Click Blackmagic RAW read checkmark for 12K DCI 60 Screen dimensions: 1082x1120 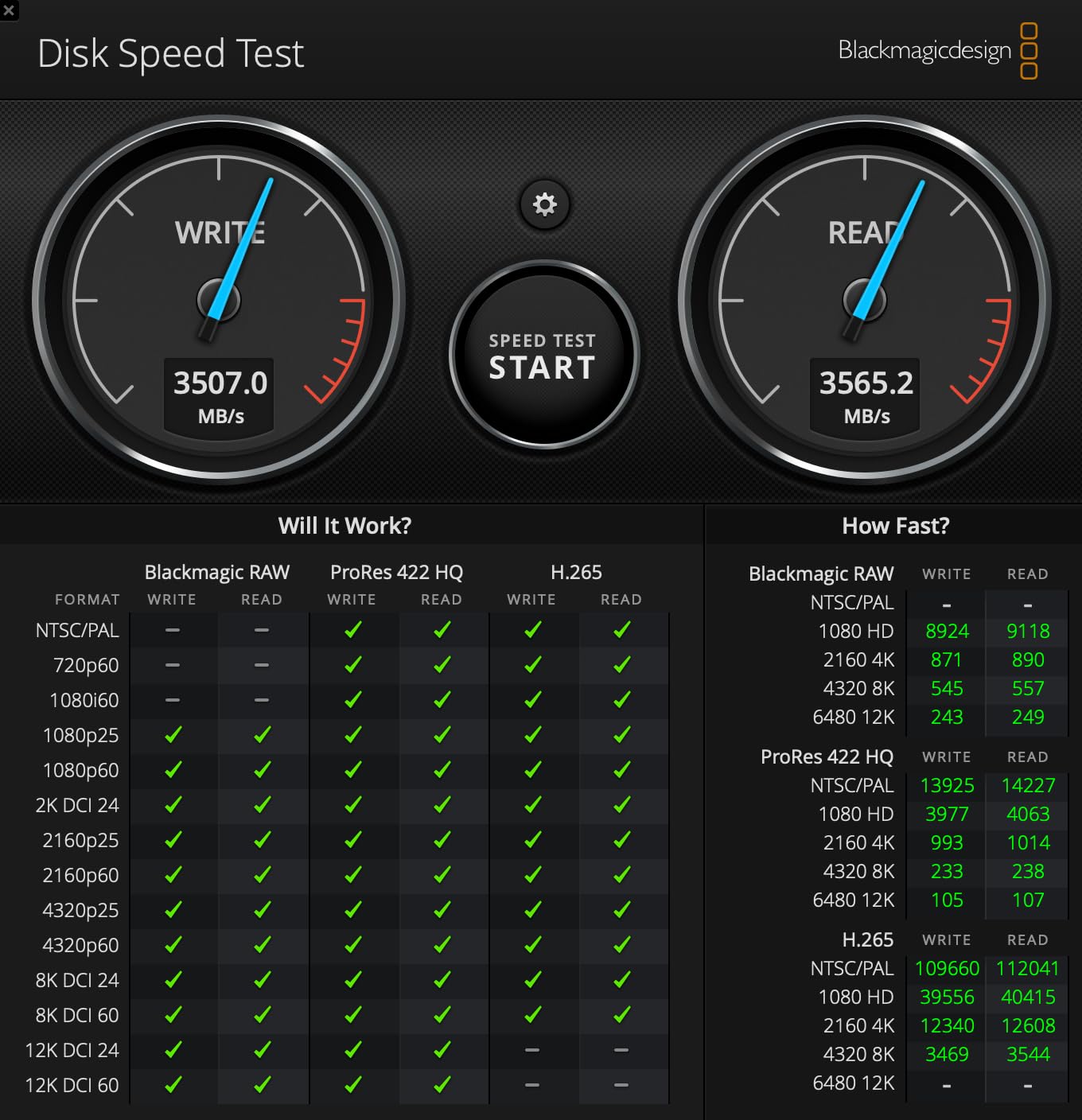point(262,1084)
